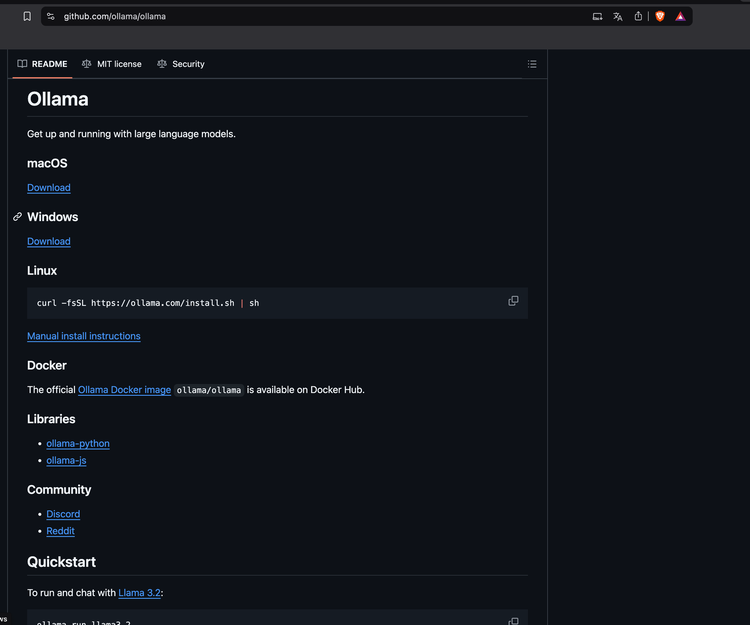Click the book icon on README tab
This screenshot has width=750, height=625.
22,64
